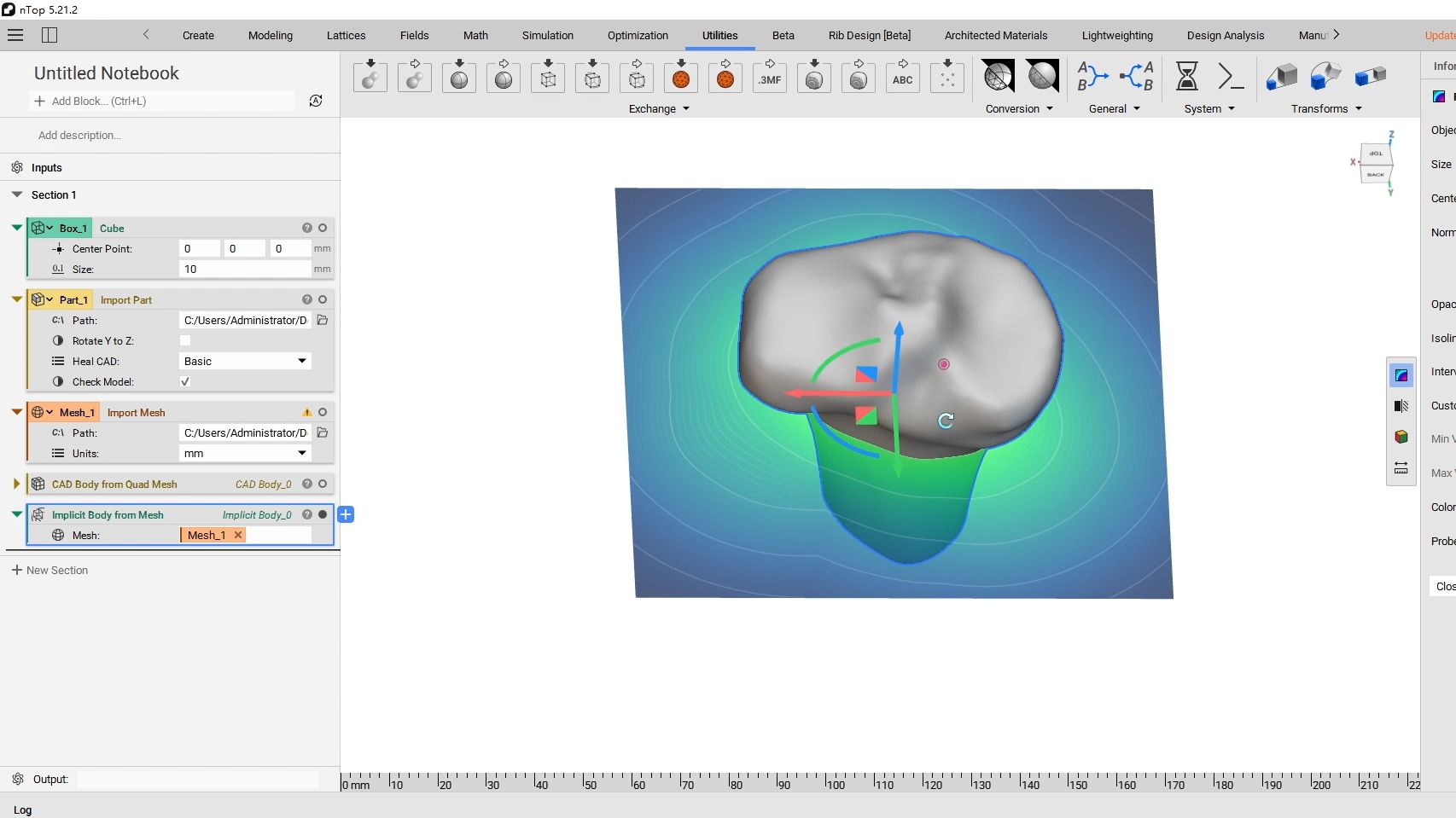
Task: Browse for Part_1 file path folder icon
Action: click(323, 320)
